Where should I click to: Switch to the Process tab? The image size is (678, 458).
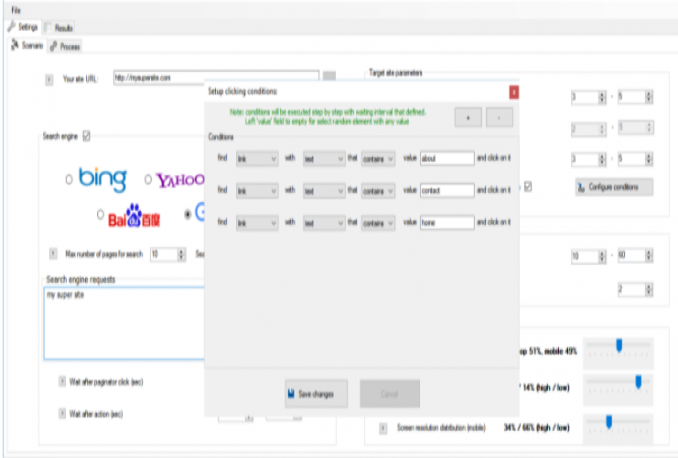(x=66, y=46)
